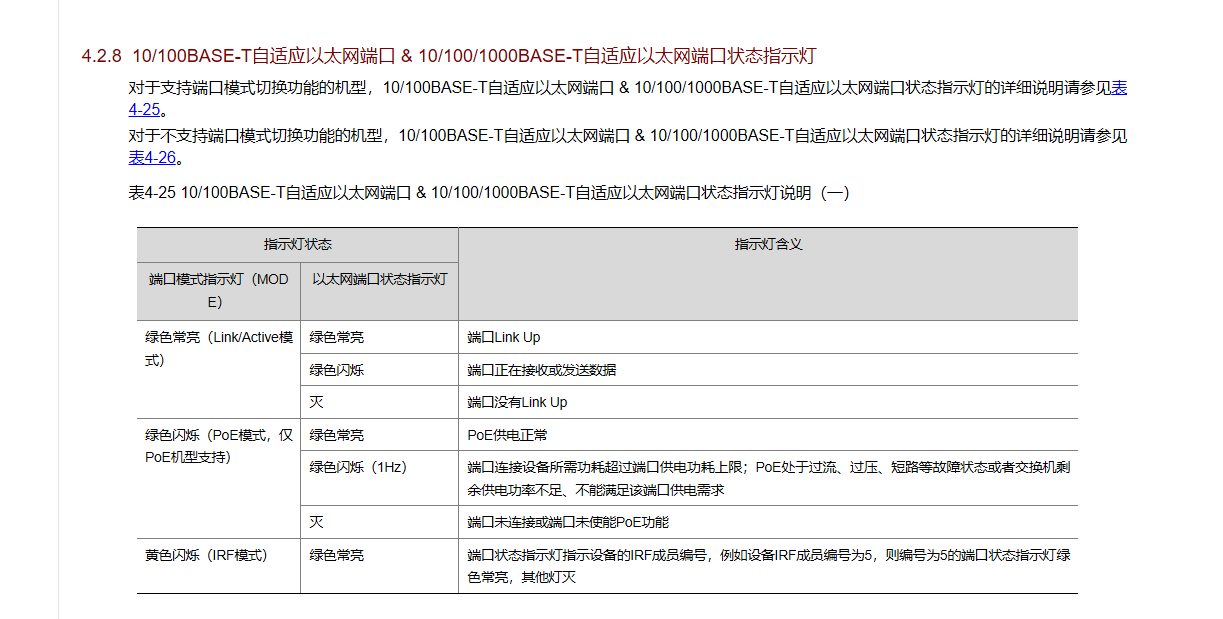The width and height of the screenshot is (1223, 619).
Task: Click the 端口Link Up cell
Action: coord(768,337)
